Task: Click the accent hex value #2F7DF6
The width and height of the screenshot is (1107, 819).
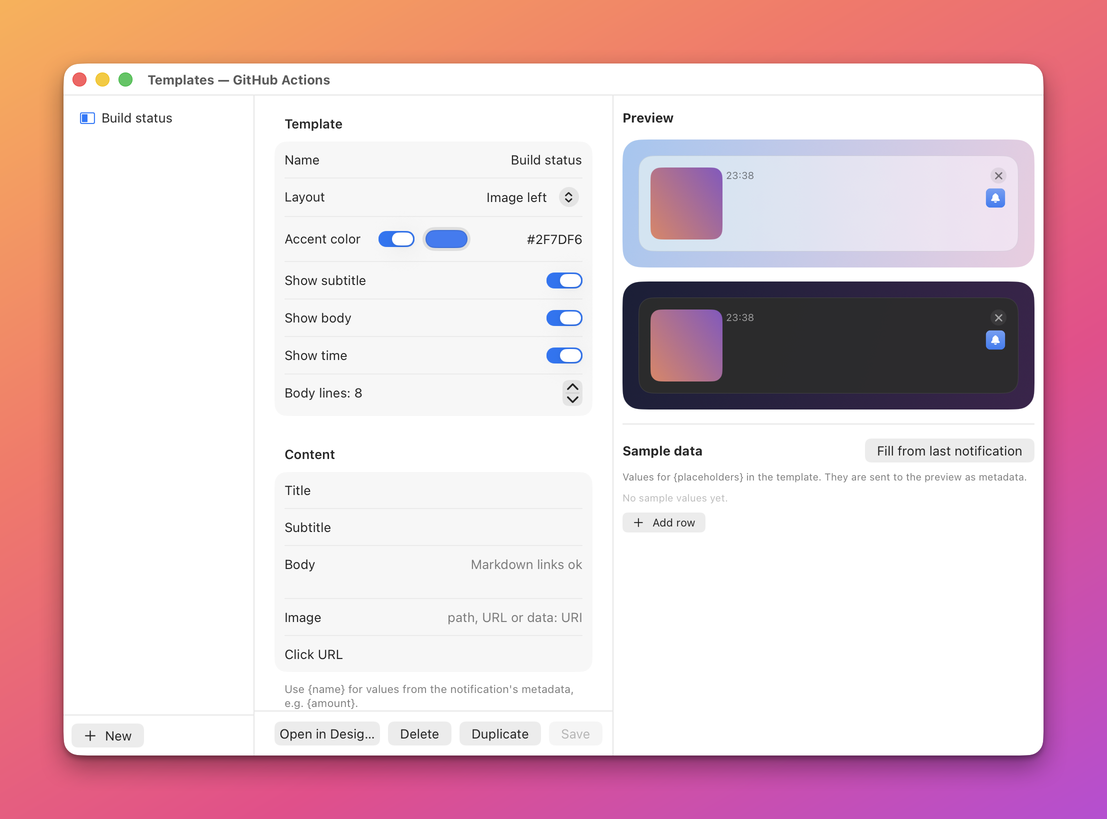Action: [554, 239]
